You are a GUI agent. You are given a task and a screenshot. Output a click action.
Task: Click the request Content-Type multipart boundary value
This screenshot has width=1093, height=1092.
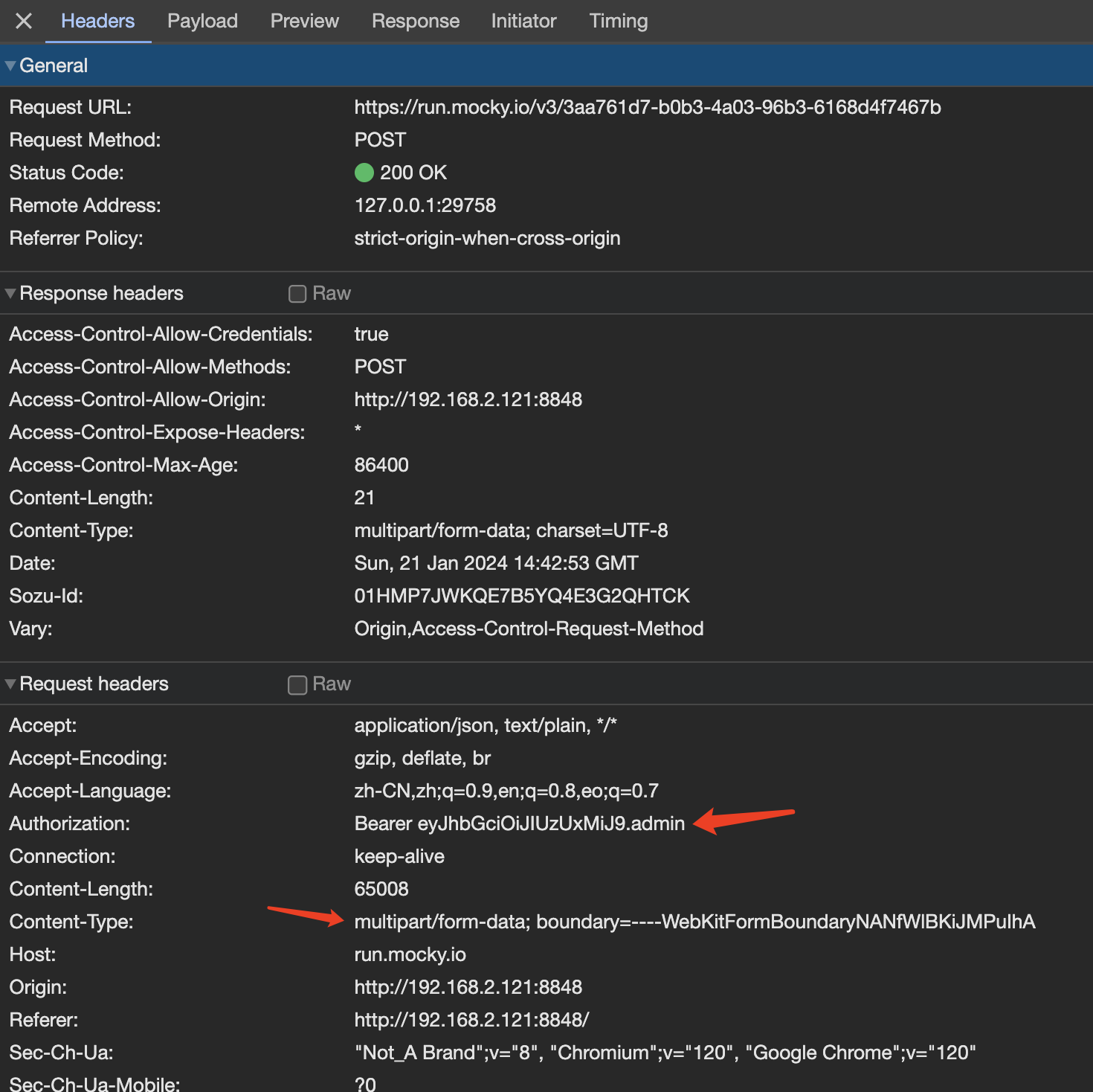[x=694, y=922]
